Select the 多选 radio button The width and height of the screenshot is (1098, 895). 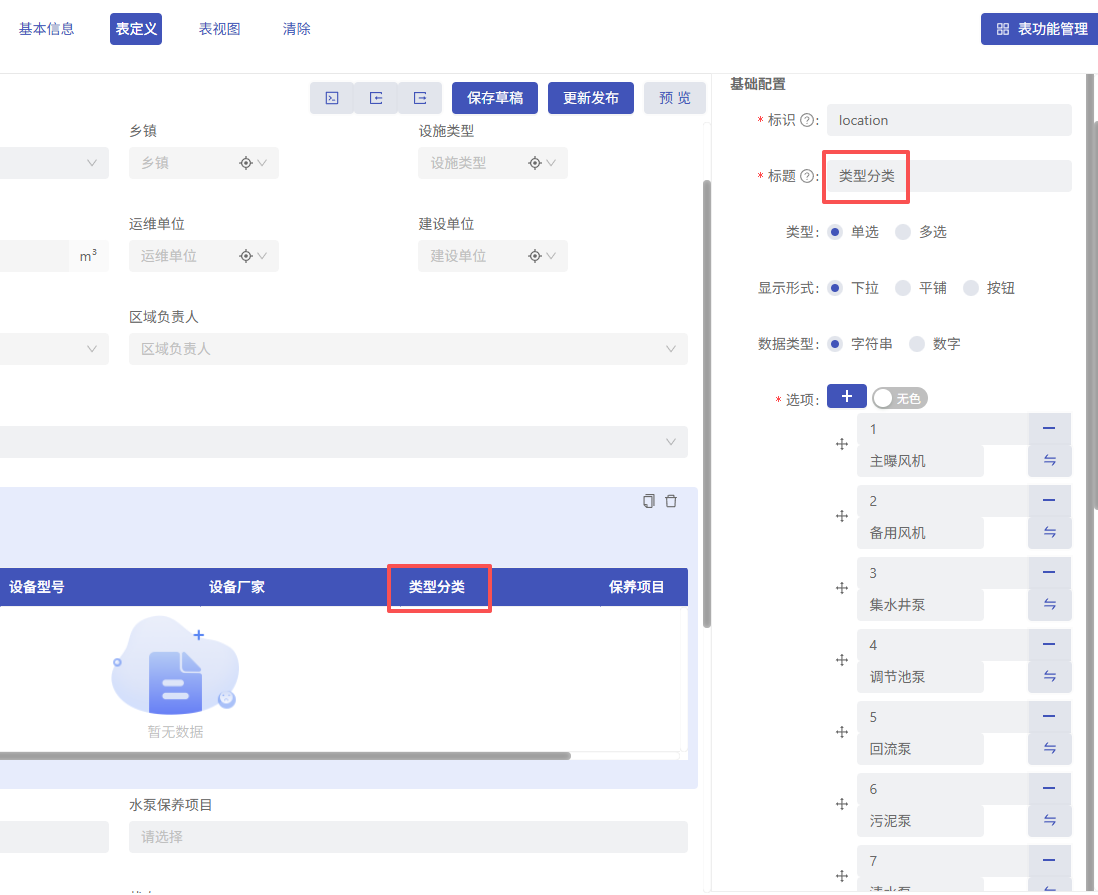[x=905, y=231]
